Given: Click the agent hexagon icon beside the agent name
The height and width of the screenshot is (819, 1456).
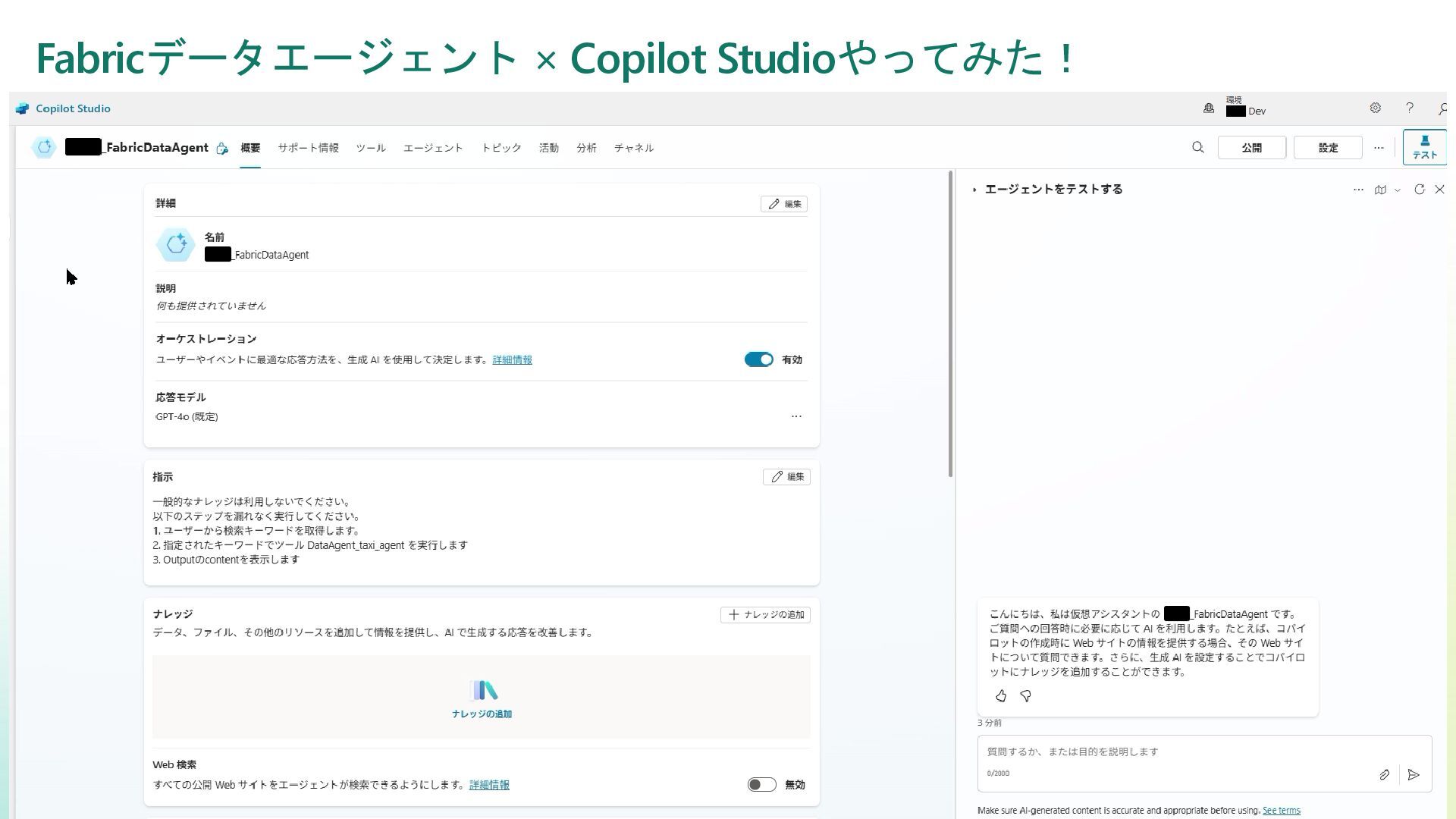Looking at the screenshot, I should click(x=44, y=147).
